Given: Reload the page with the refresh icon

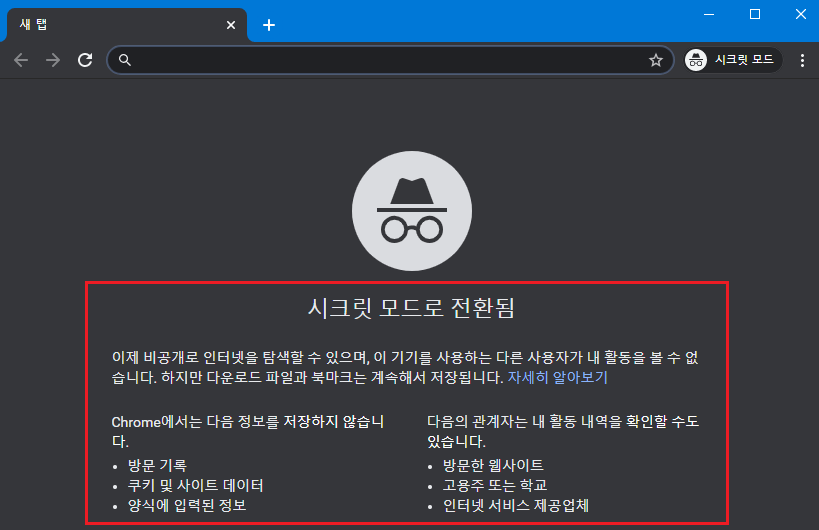Looking at the screenshot, I should pos(85,60).
